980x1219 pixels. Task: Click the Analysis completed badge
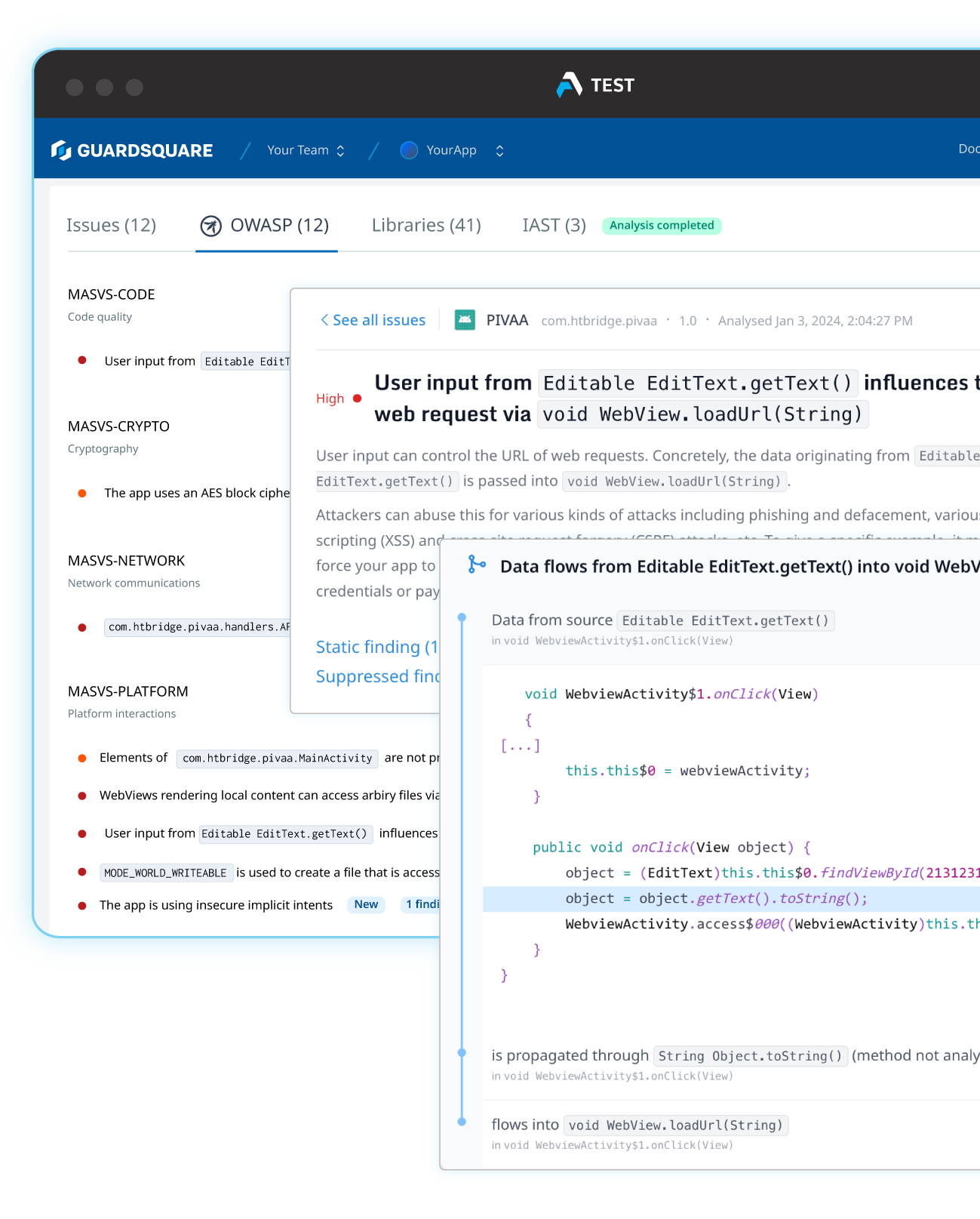662,225
